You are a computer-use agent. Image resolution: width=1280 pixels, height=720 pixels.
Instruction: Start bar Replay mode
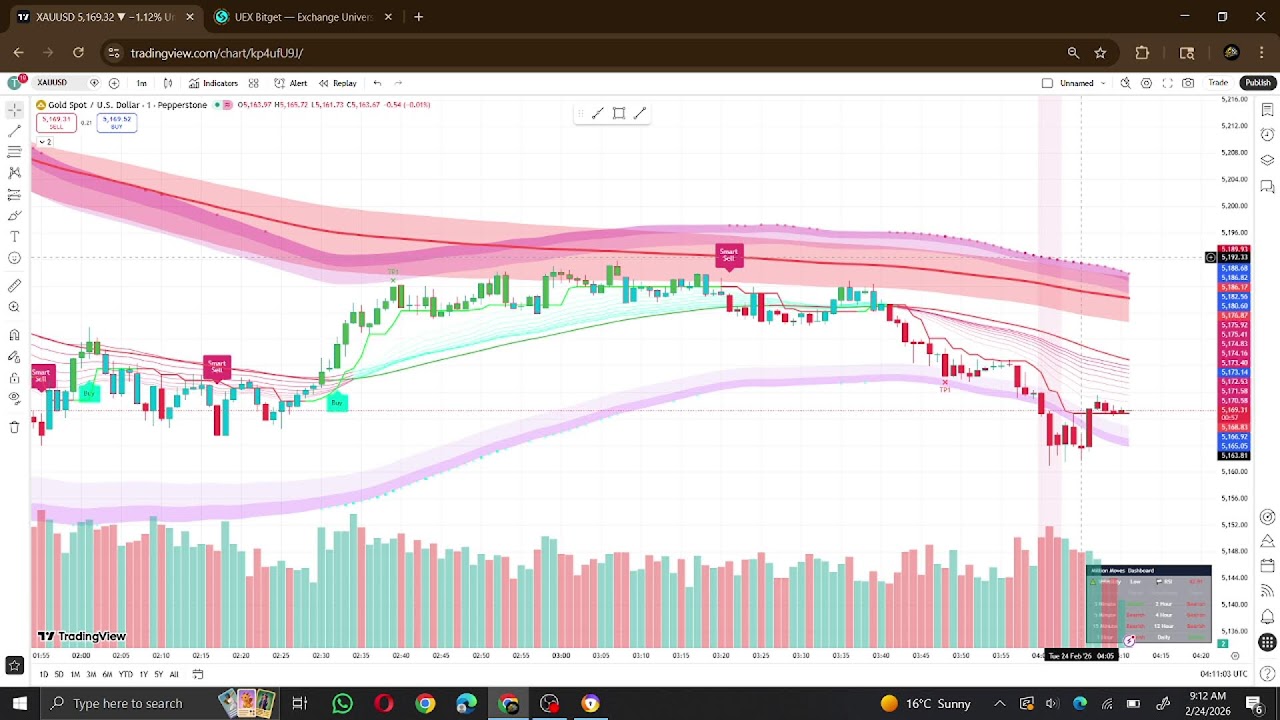pos(338,83)
